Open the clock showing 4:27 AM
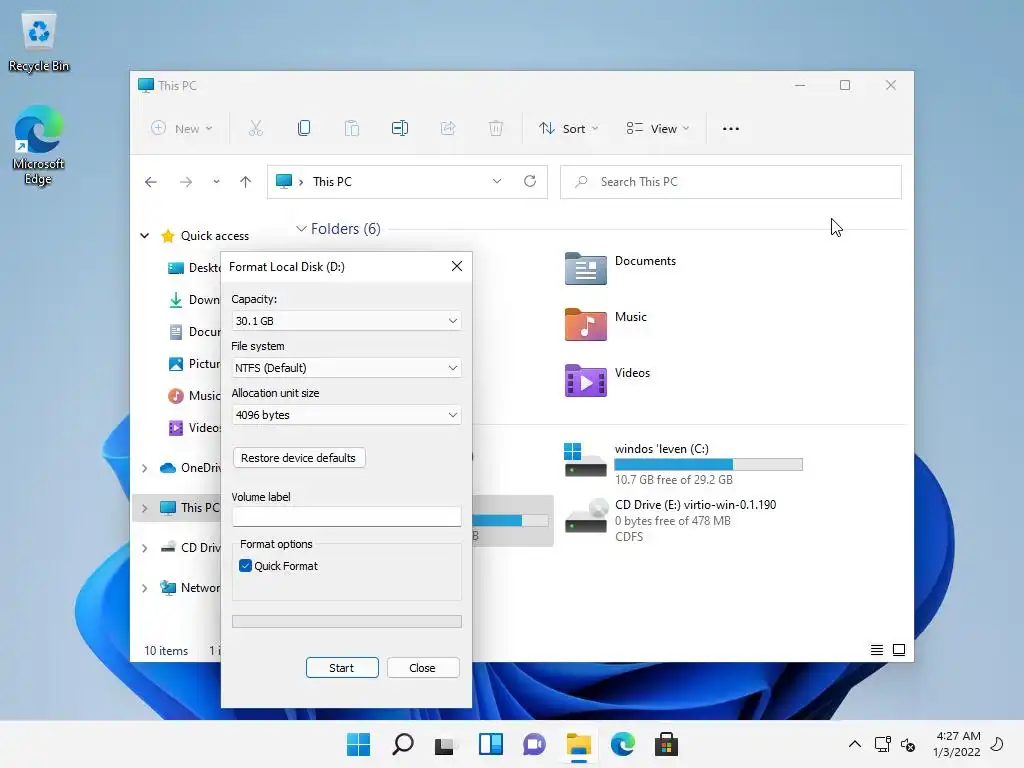Image resolution: width=1024 pixels, height=768 pixels. (x=957, y=744)
